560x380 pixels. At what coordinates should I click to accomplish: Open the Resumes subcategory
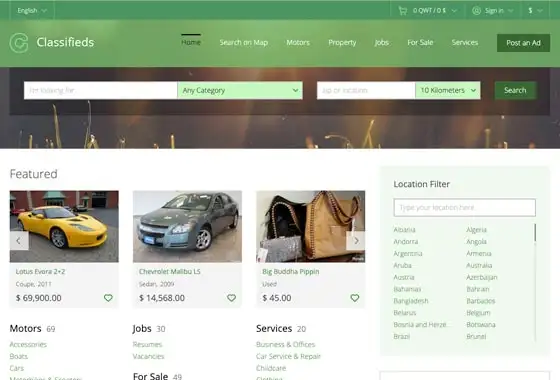click(x=148, y=344)
